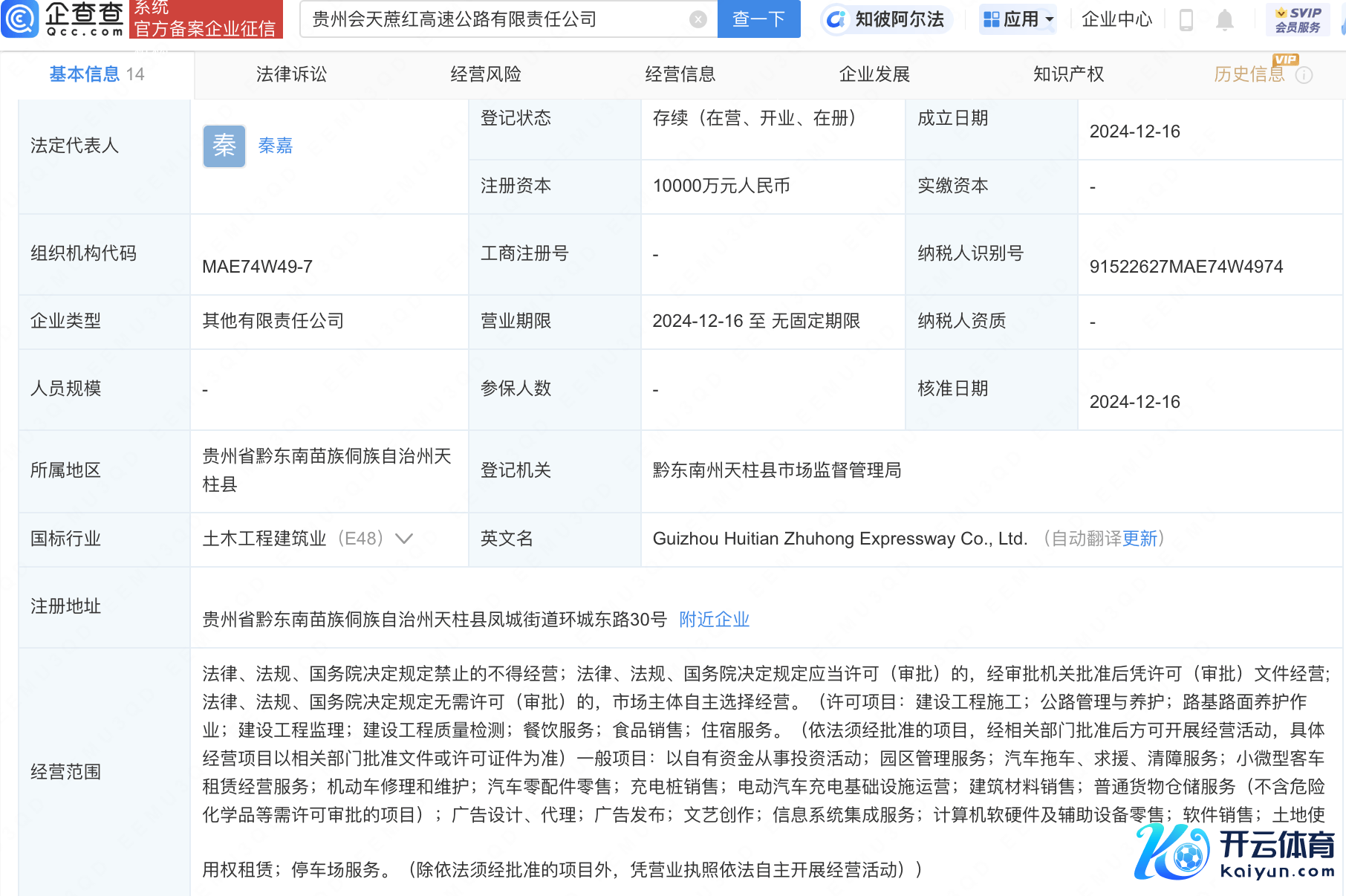Open notifications bell icon
This screenshot has width=1346, height=896.
pos(1224,20)
